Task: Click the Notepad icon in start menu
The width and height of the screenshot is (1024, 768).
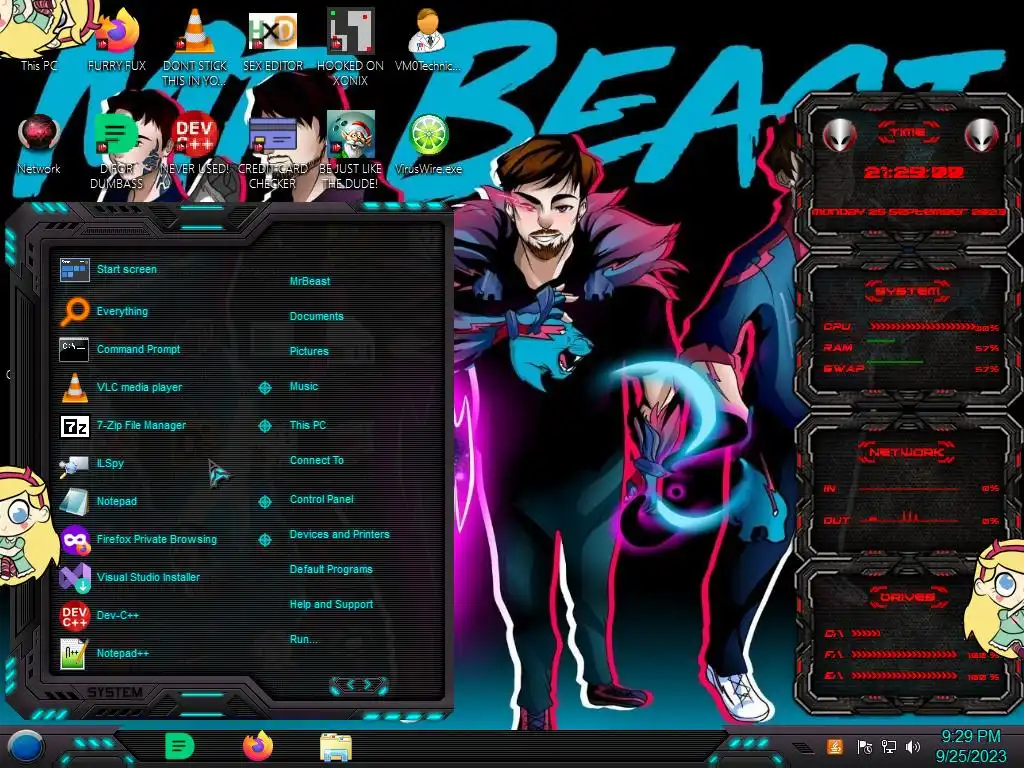Action: (74, 502)
